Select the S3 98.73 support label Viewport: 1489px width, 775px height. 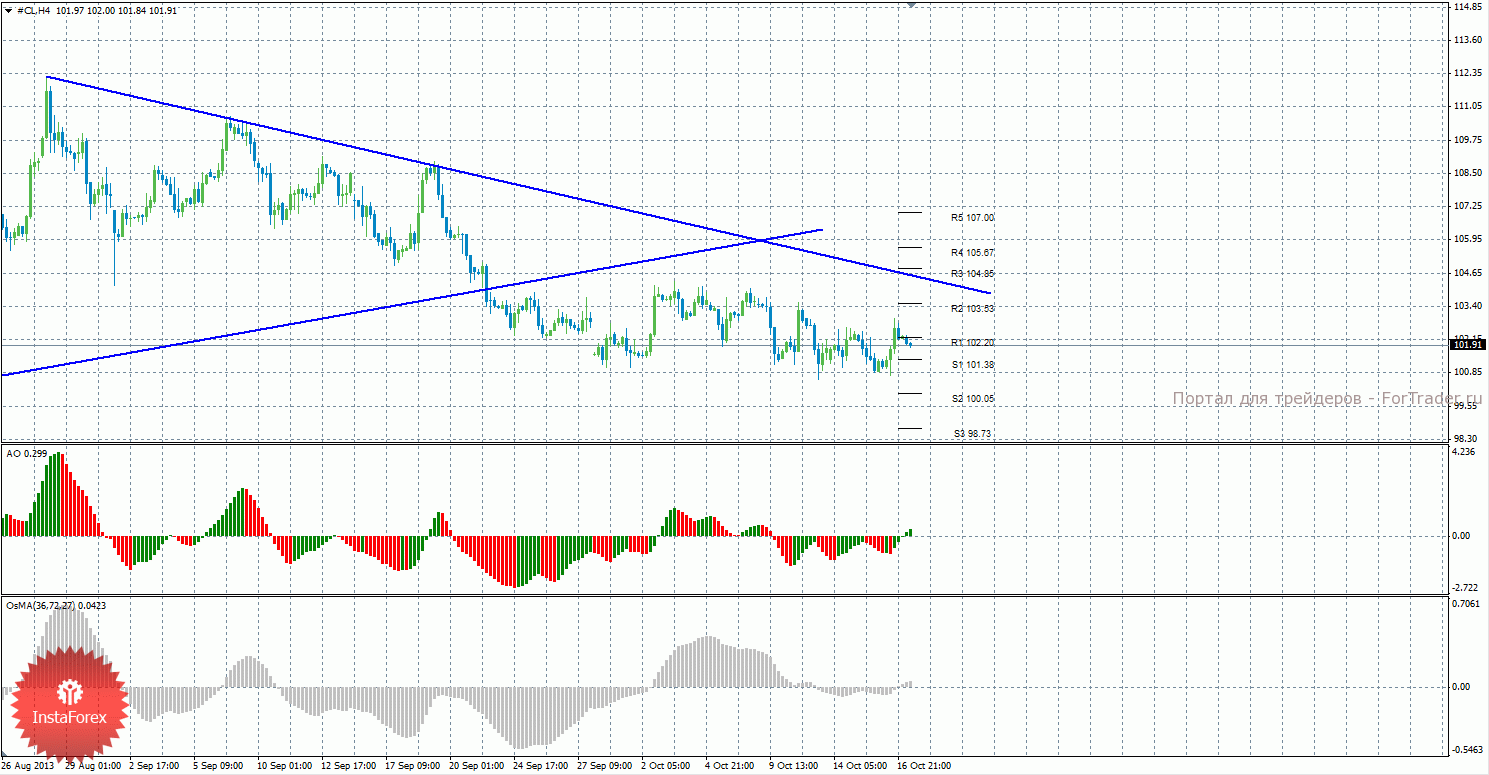point(972,434)
